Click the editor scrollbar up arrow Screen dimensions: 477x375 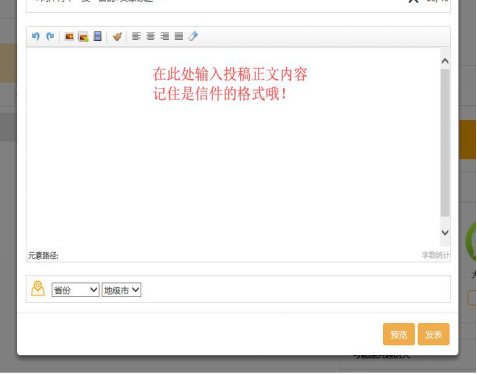[x=445, y=61]
